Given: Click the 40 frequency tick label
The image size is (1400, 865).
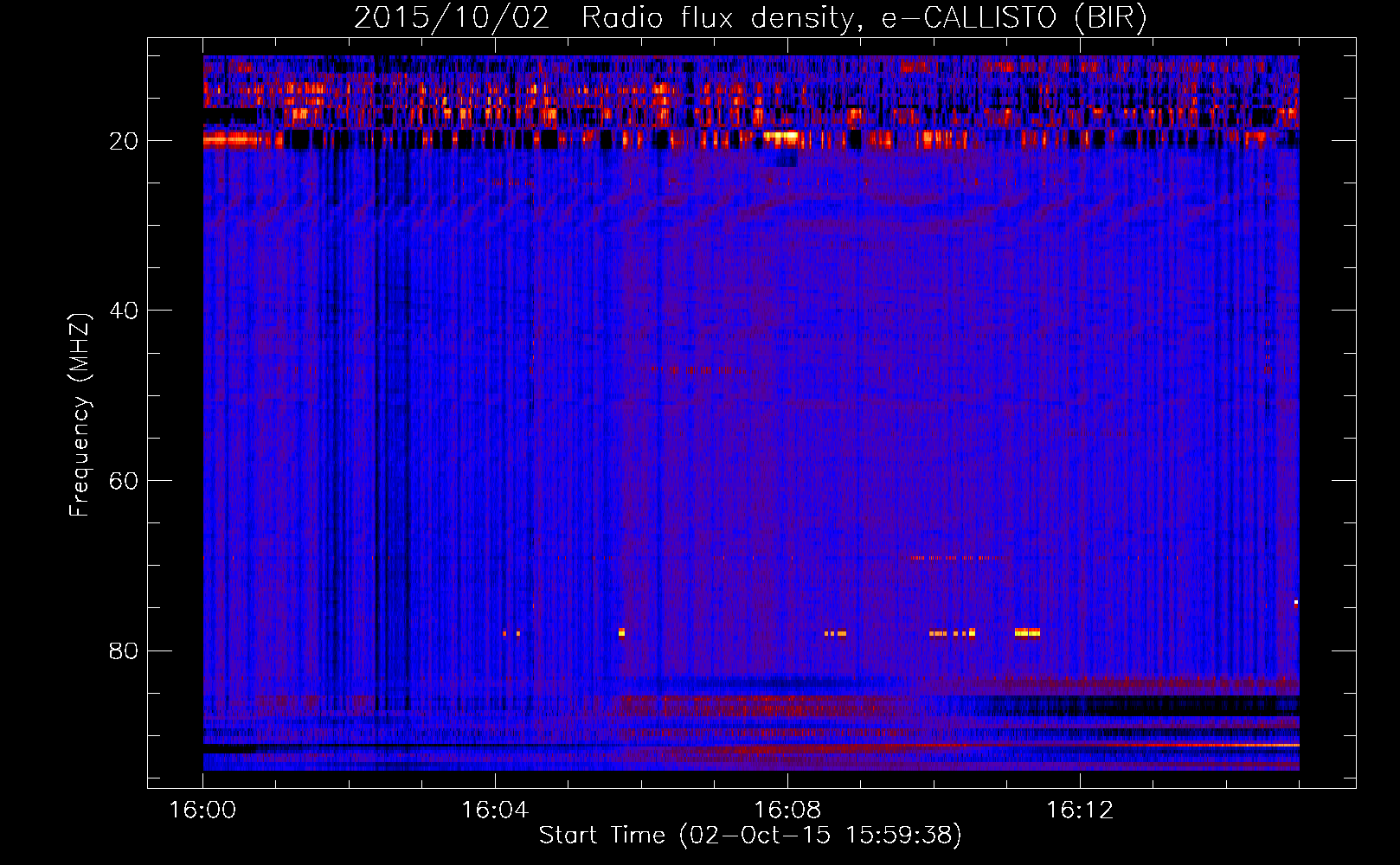Looking at the screenshot, I should click(124, 311).
